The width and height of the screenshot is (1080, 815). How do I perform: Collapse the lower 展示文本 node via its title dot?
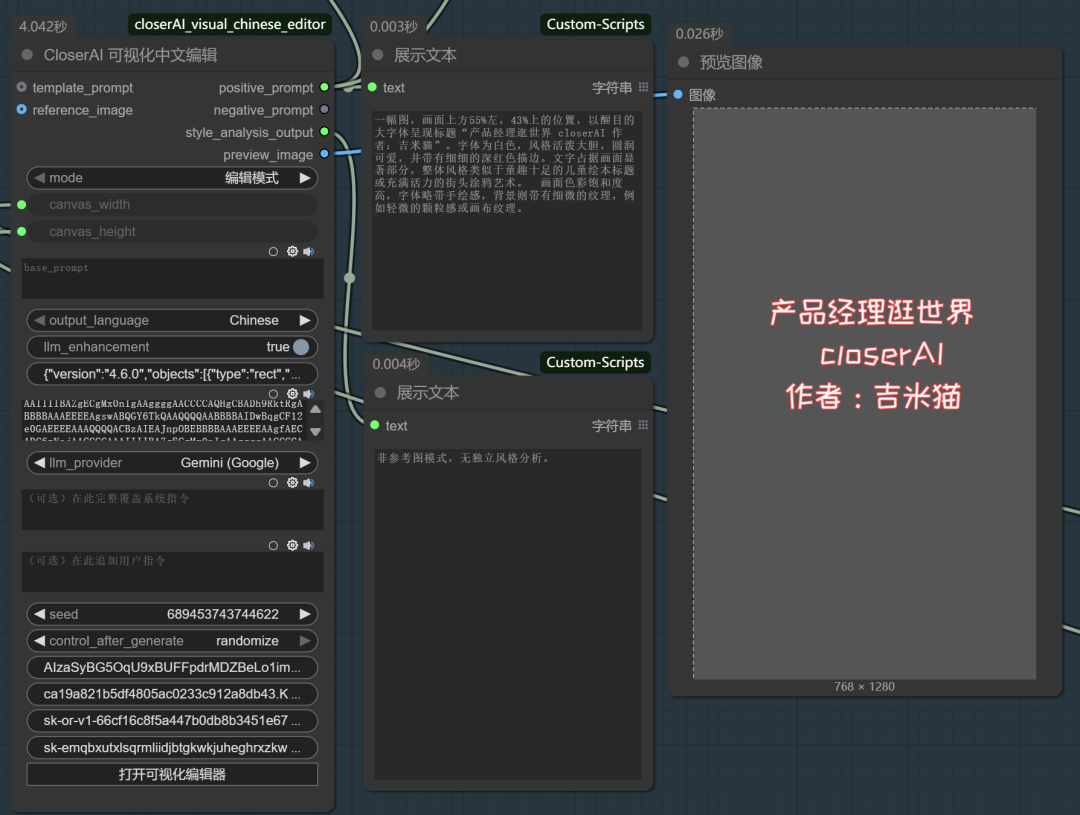pos(380,392)
